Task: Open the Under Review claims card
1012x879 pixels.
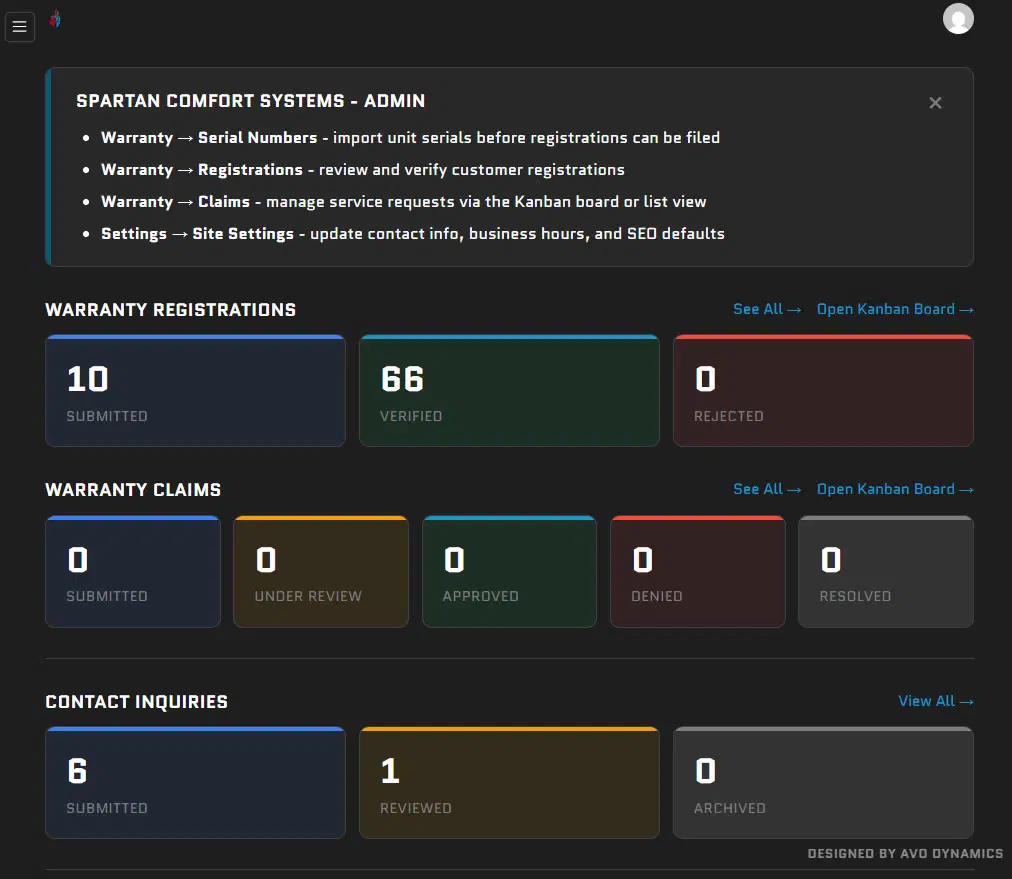Action: click(x=321, y=571)
